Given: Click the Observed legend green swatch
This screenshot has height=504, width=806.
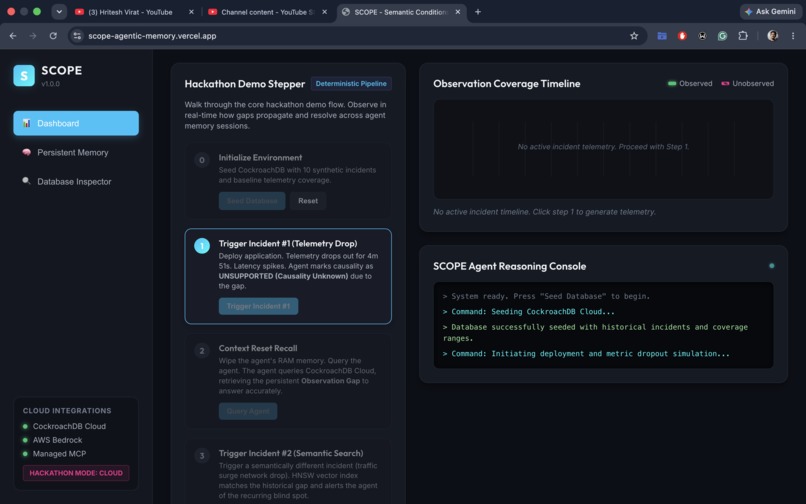Looking at the screenshot, I should tap(672, 83).
